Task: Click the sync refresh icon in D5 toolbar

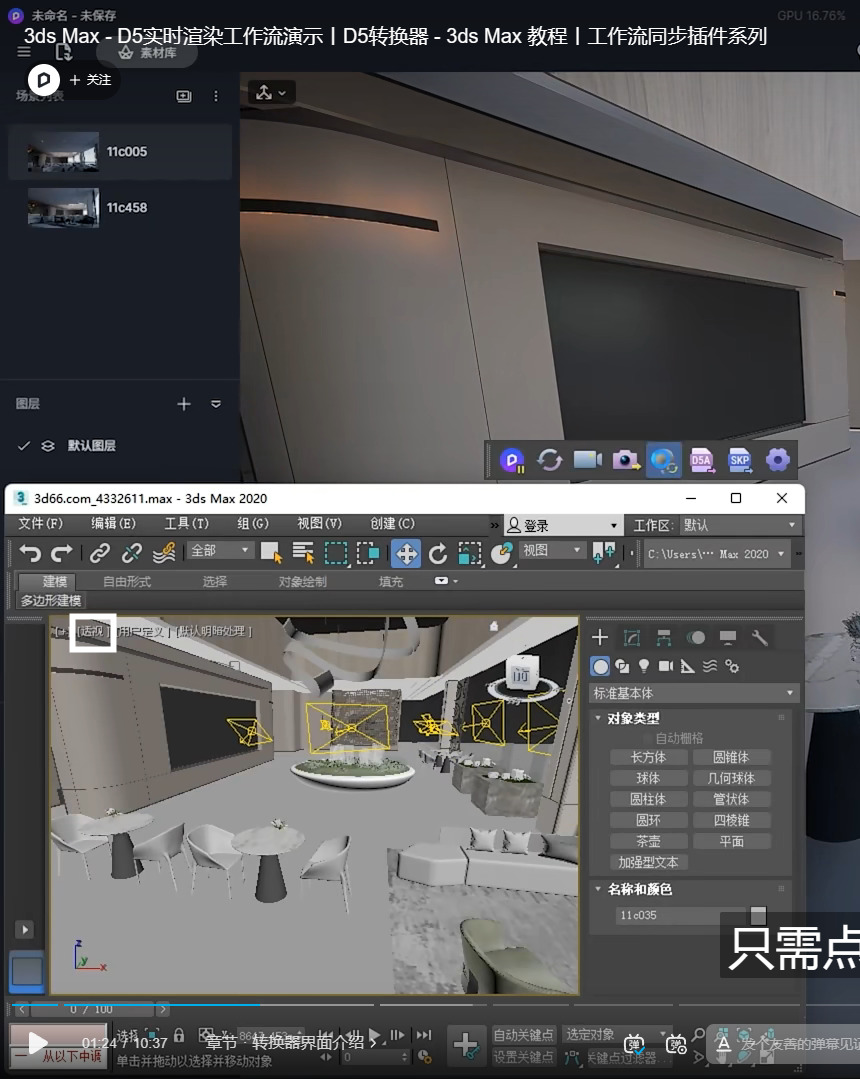Action: point(550,460)
